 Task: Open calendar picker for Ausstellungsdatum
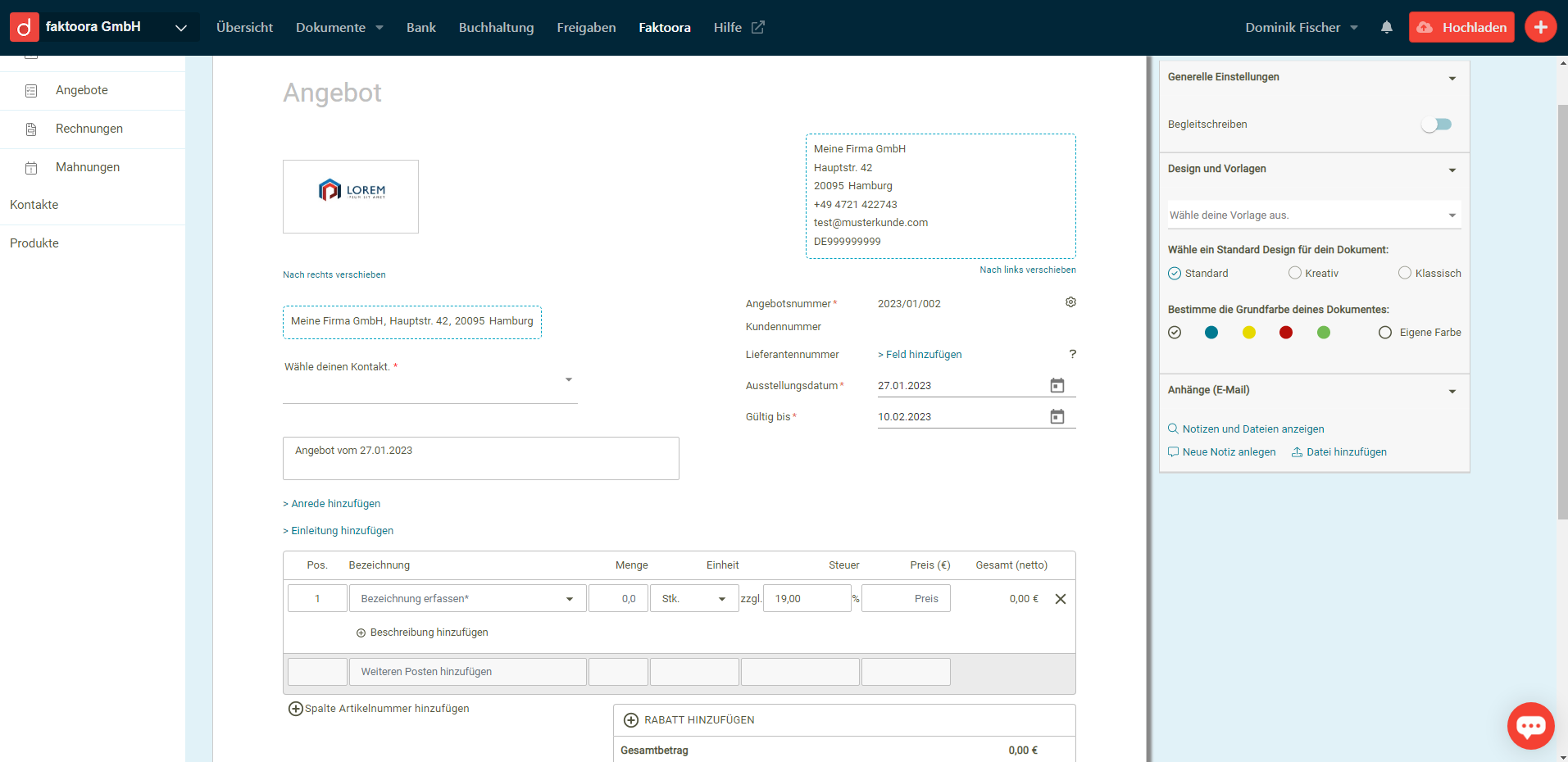coord(1057,385)
